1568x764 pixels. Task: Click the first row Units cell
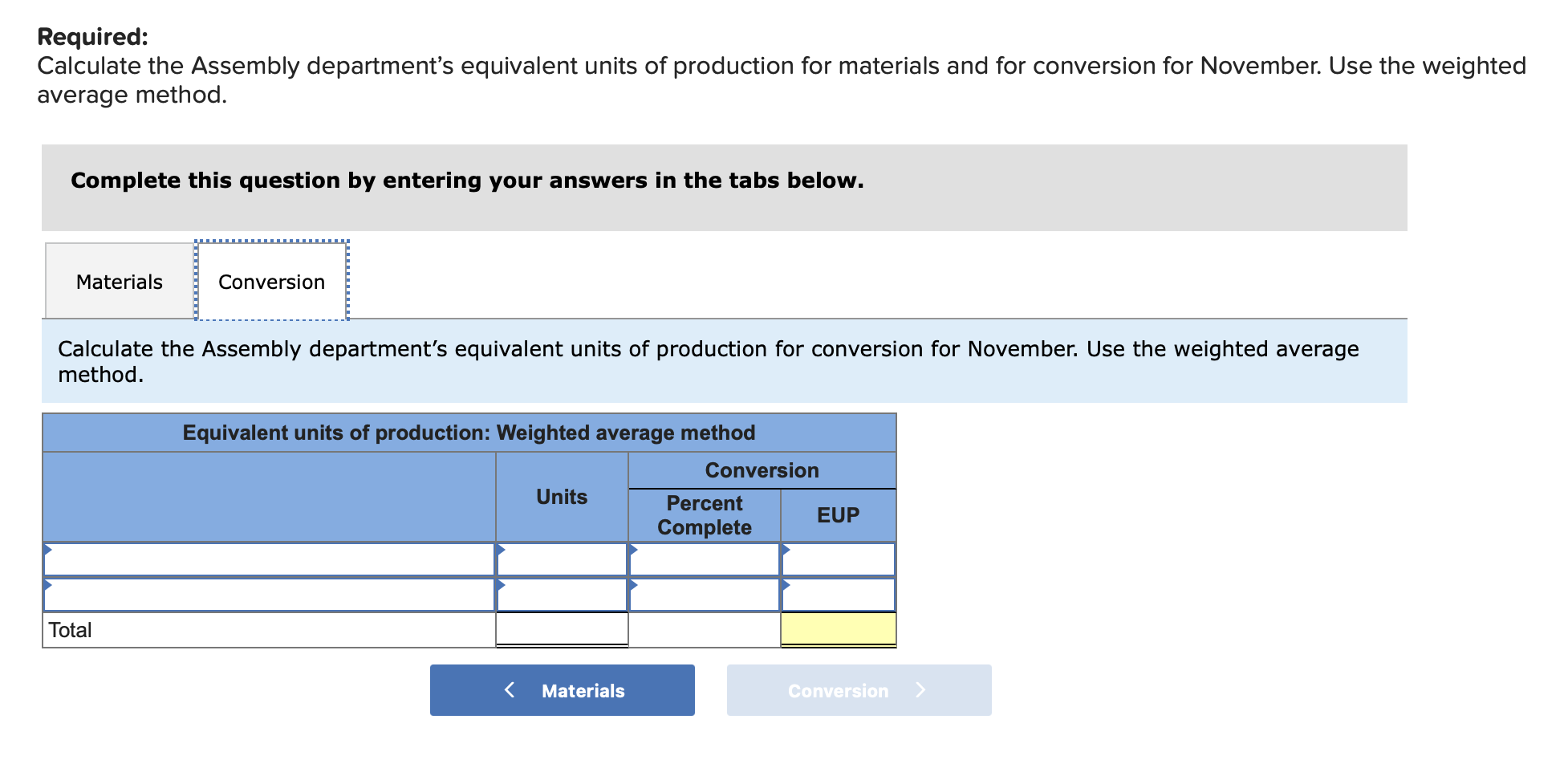562,560
